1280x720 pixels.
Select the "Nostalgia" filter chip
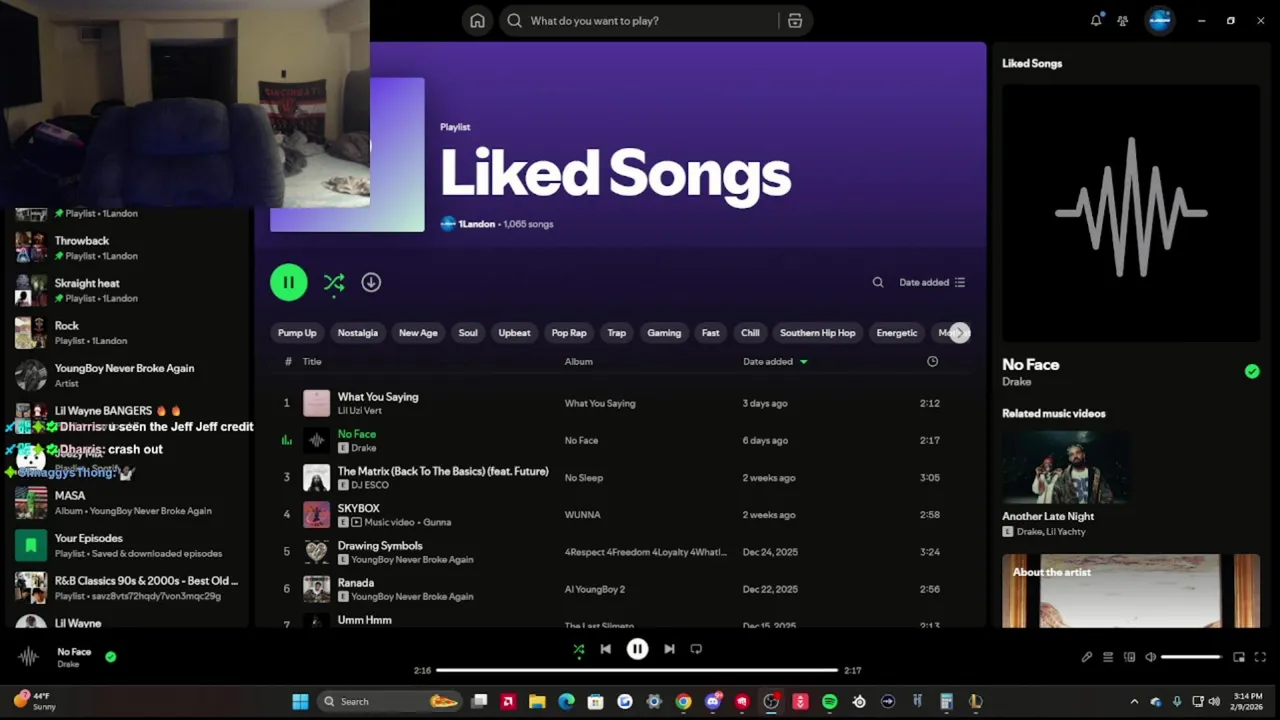tap(358, 333)
